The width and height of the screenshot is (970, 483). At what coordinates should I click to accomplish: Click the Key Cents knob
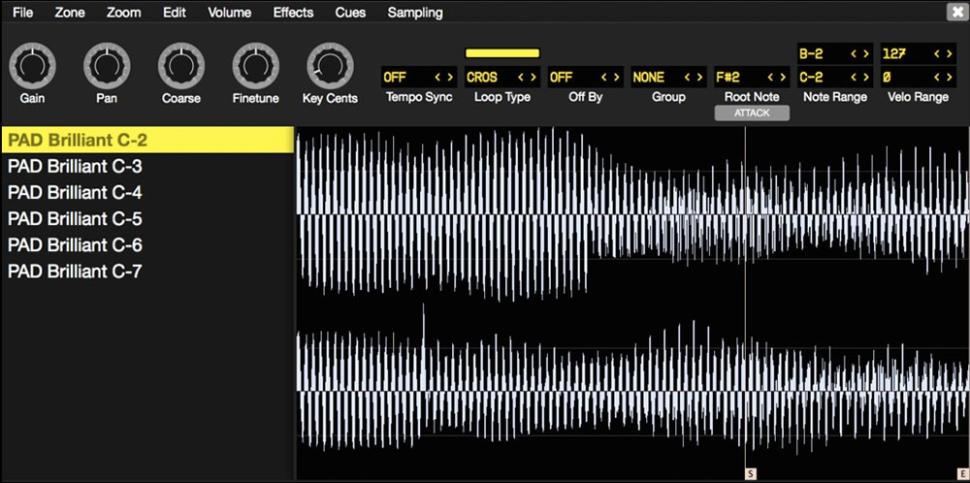pyautogui.click(x=330, y=66)
